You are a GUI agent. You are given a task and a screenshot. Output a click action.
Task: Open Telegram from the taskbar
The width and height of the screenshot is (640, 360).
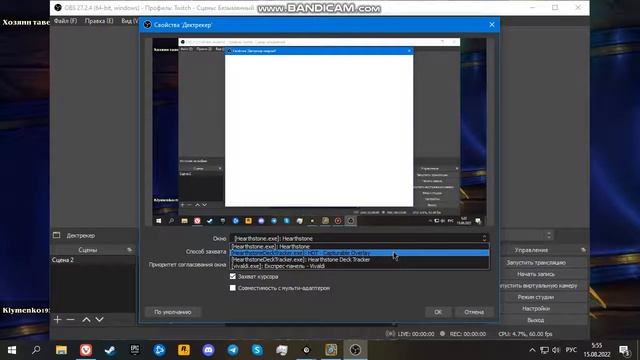(233, 350)
